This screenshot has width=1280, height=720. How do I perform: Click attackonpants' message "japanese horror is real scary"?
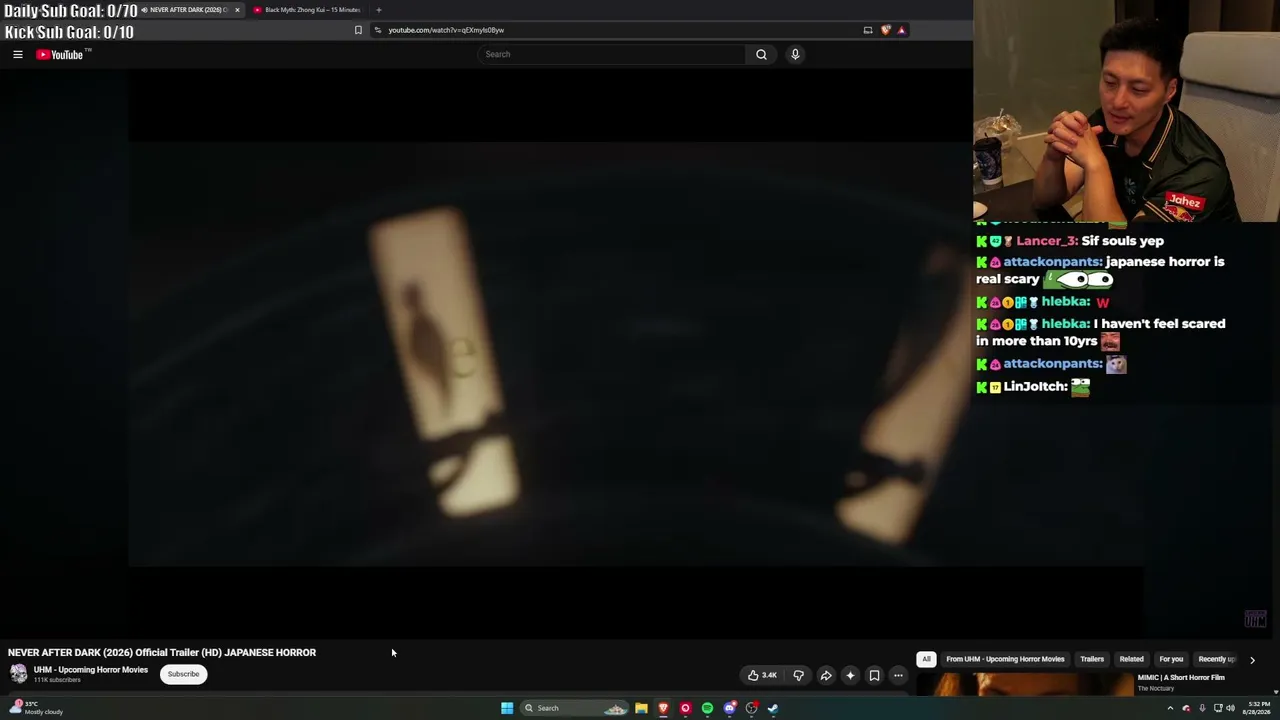[x=1100, y=270]
